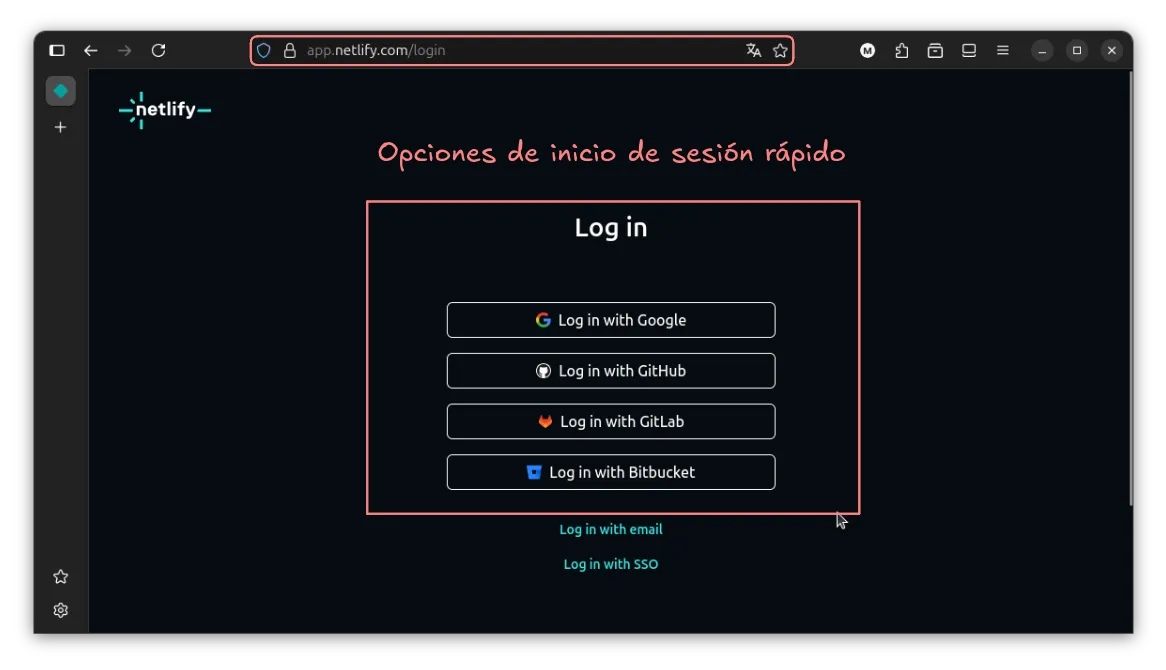Open the Netlify tab in sidebar
Screen dimensions: 1166x670
[x=60, y=91]
